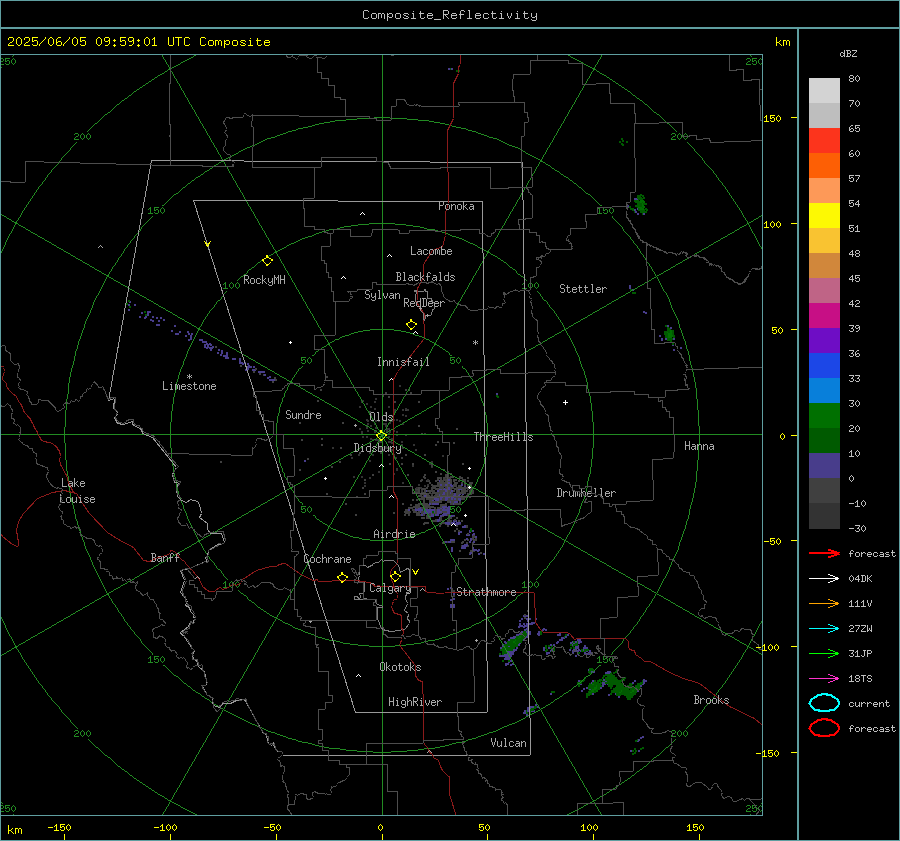Viewport: 900px width, 841px height.
Task: Click the Vulcan label
Action: pos(509,743)
